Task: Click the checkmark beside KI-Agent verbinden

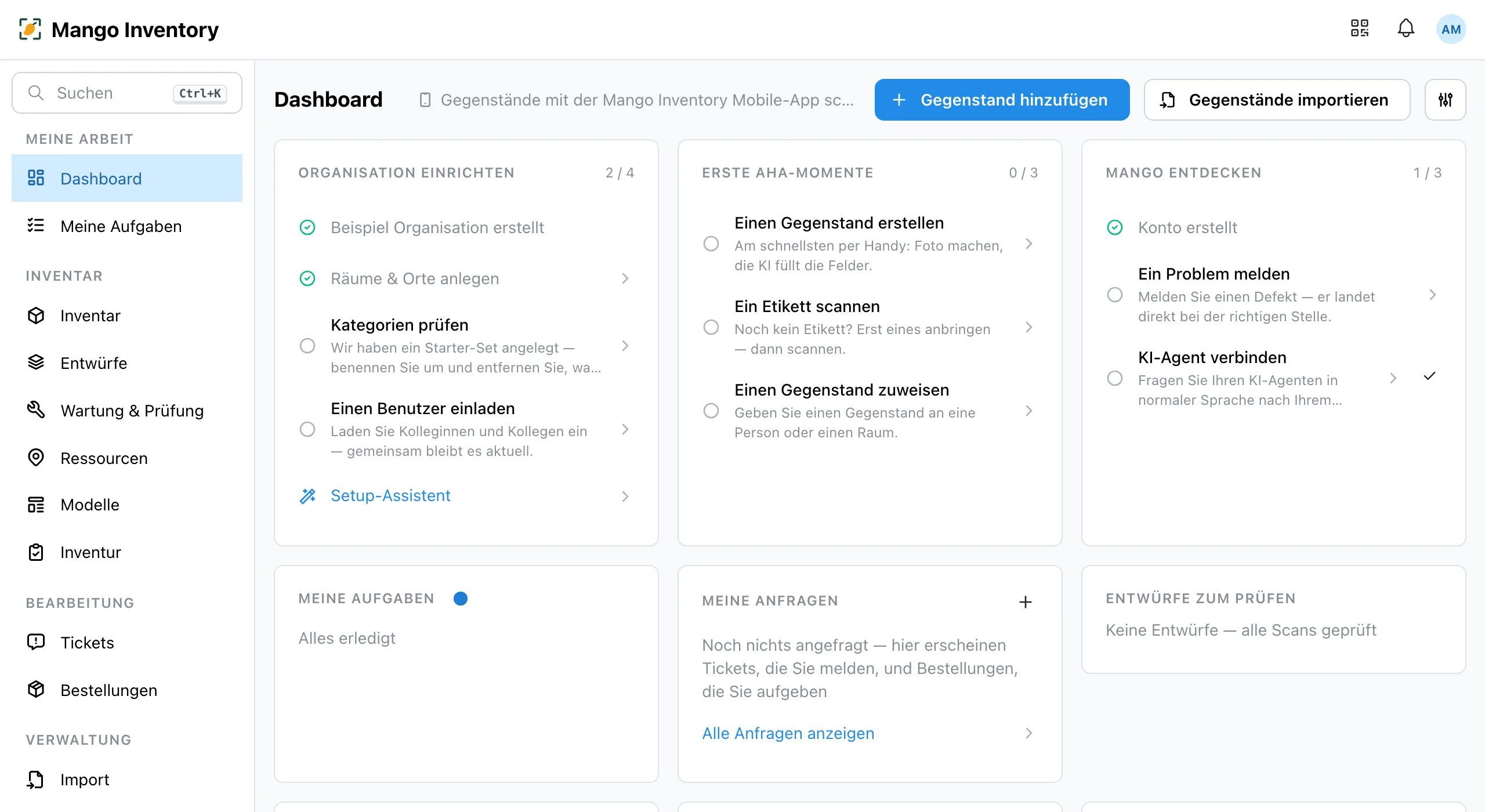Action: pos(1430,376)
